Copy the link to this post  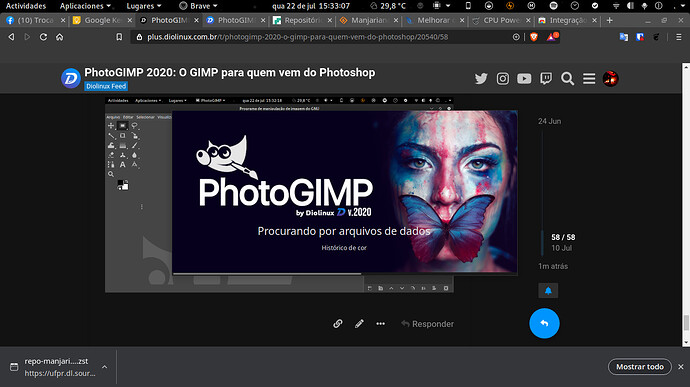point(338,324)
